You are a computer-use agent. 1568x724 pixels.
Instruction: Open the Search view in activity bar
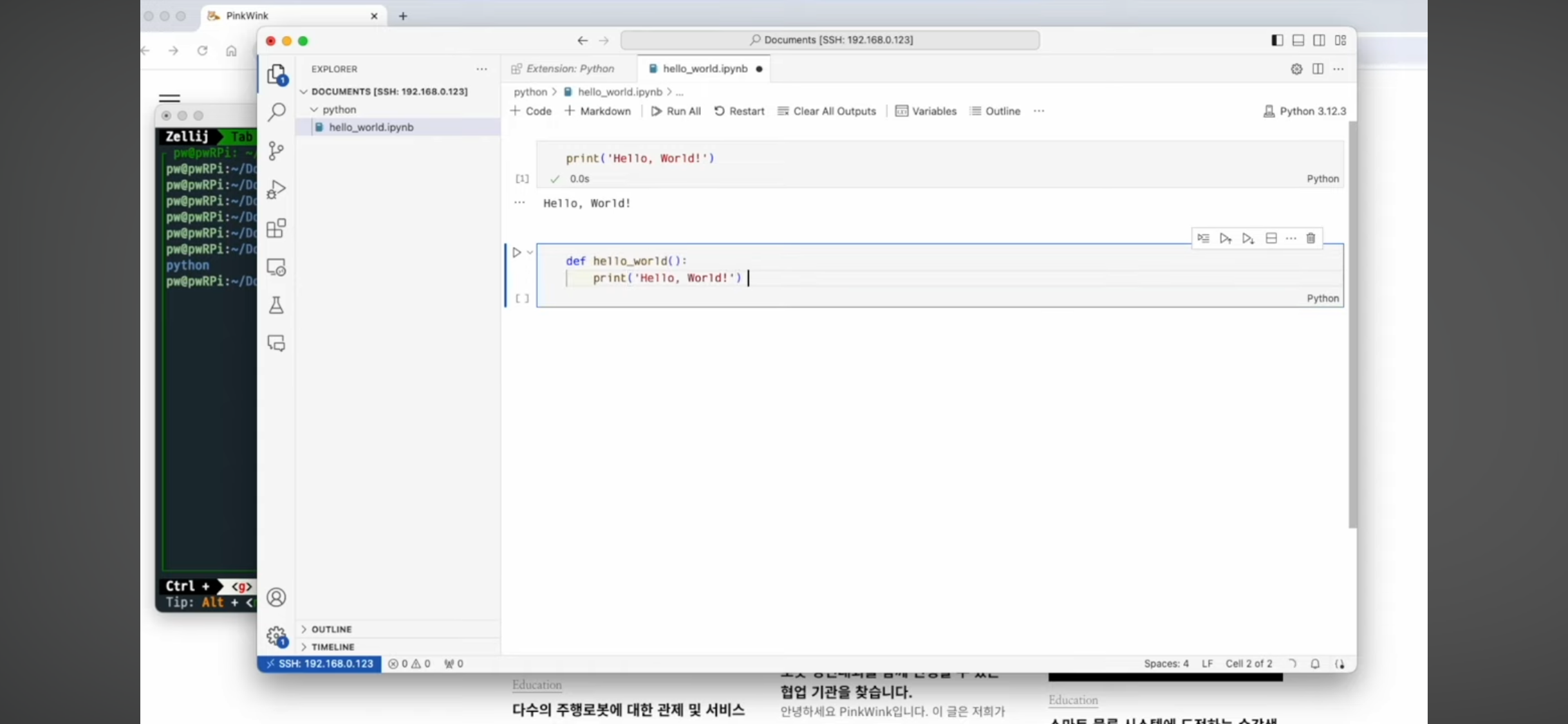[x=277, y=112]
